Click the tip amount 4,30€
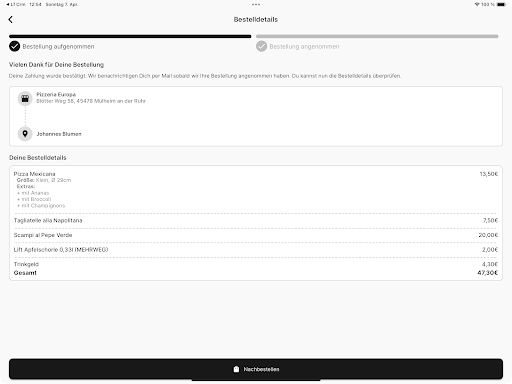 (490, 264)
